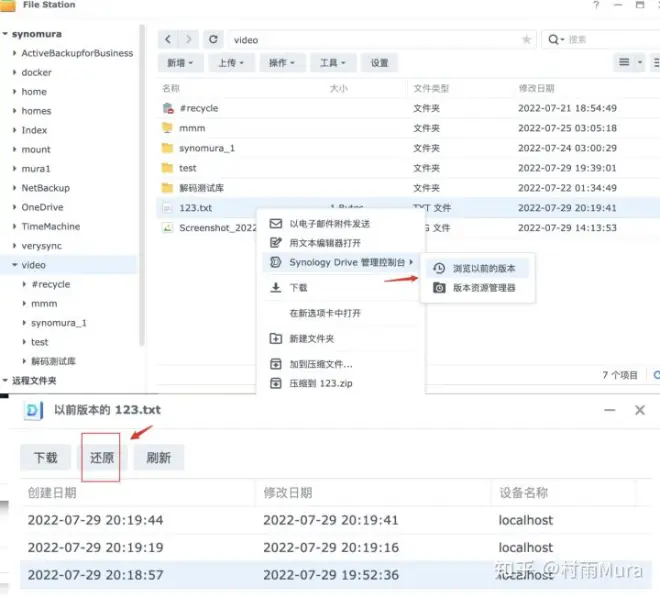The height and width of the screenshot is (597, 660).
Task: Click the synomura_1 folder icon
Action: [x=168, y=148]
